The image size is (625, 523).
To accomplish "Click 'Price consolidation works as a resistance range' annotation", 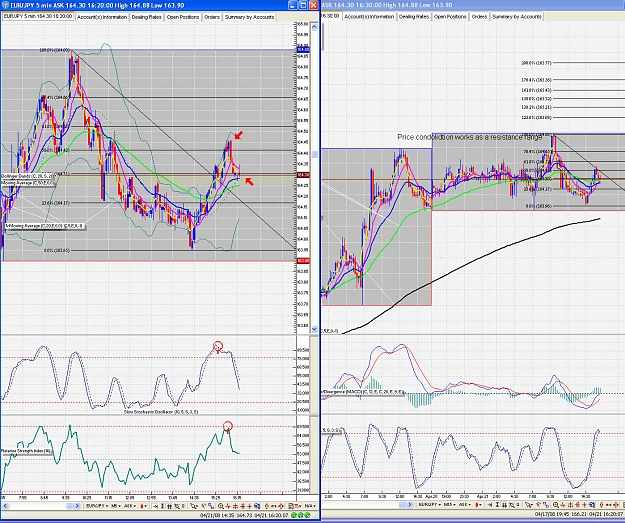I will coord(470,137).
